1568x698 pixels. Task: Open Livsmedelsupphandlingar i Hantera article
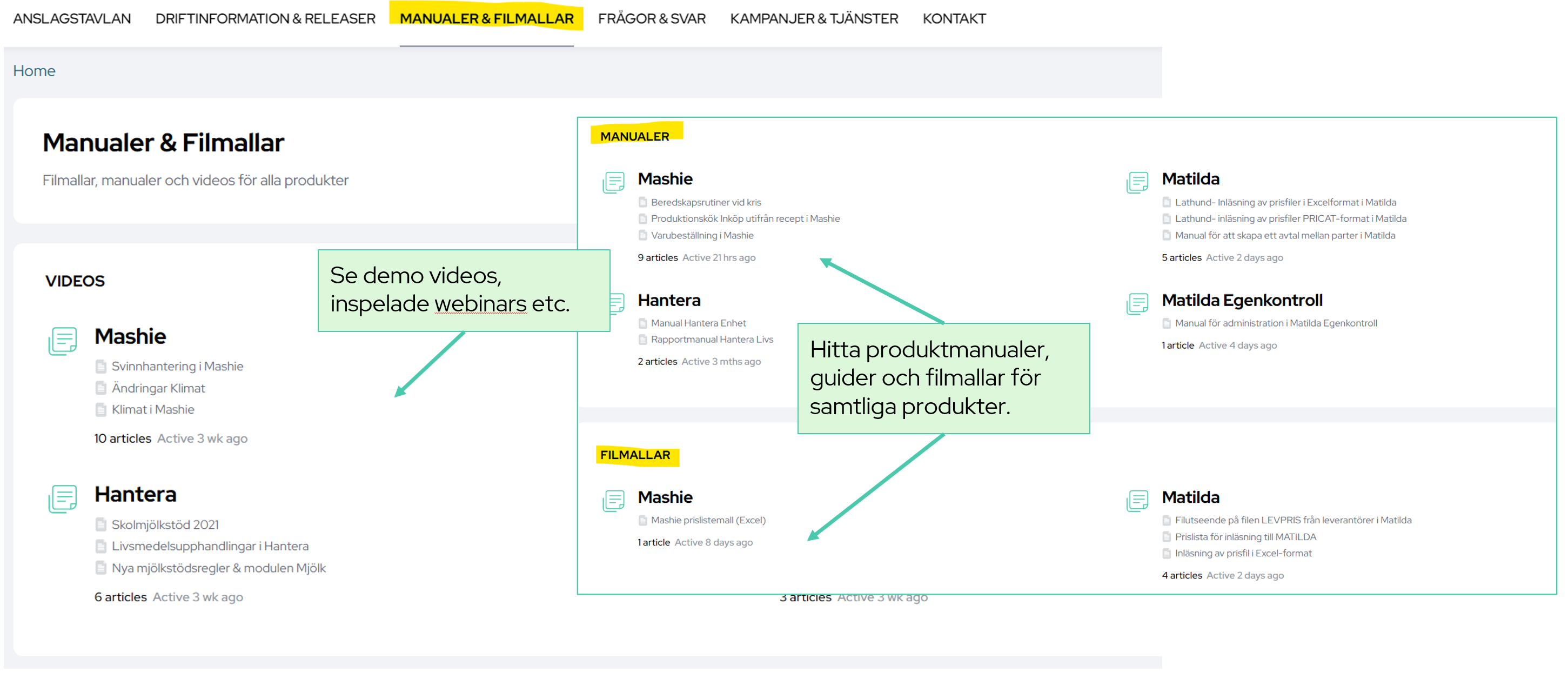[x=210, y=546]
